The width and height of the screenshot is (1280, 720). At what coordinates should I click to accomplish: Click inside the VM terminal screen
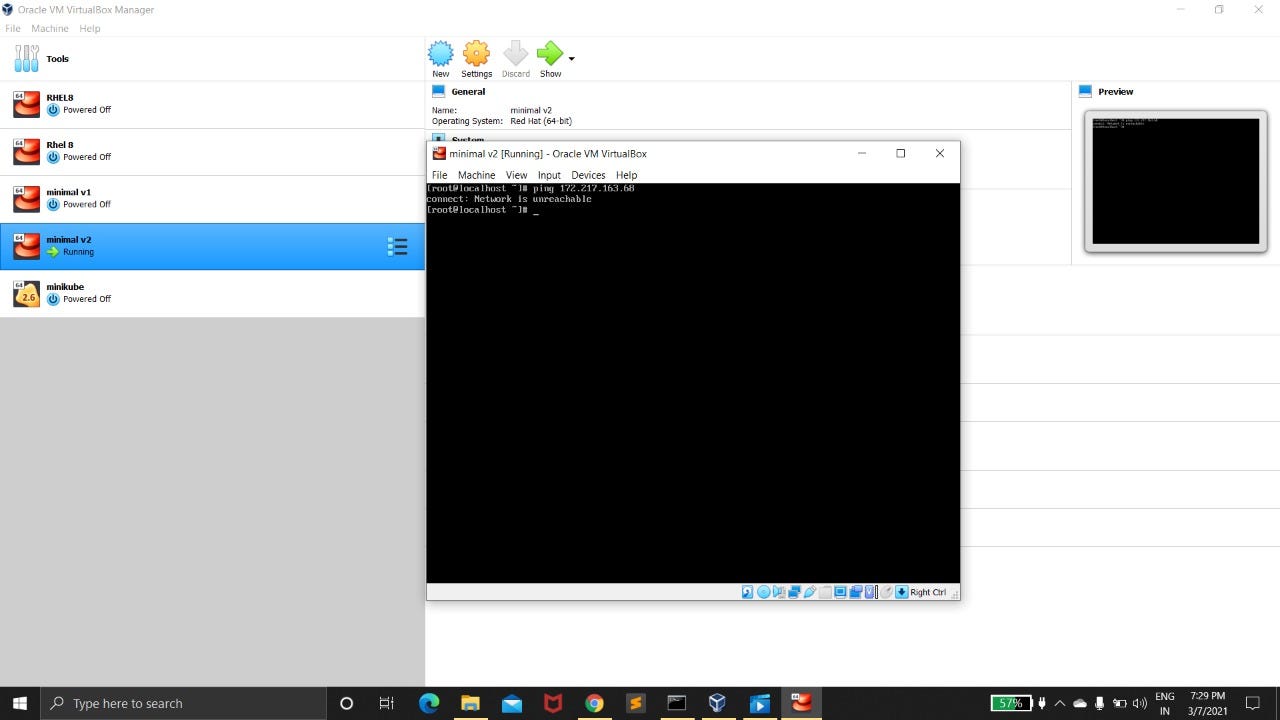[x=693, y=383]
